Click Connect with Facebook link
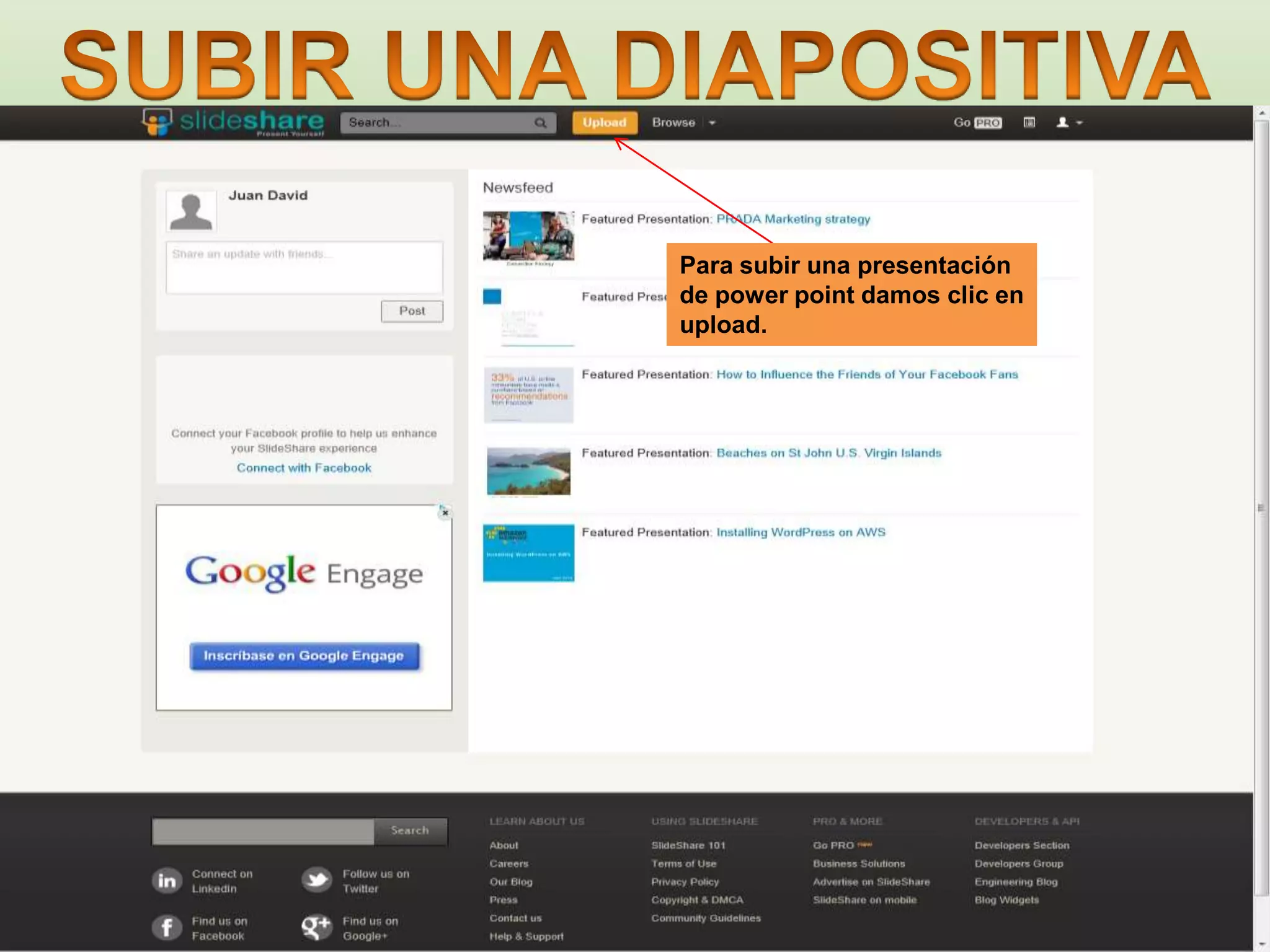 pos(304,468)
